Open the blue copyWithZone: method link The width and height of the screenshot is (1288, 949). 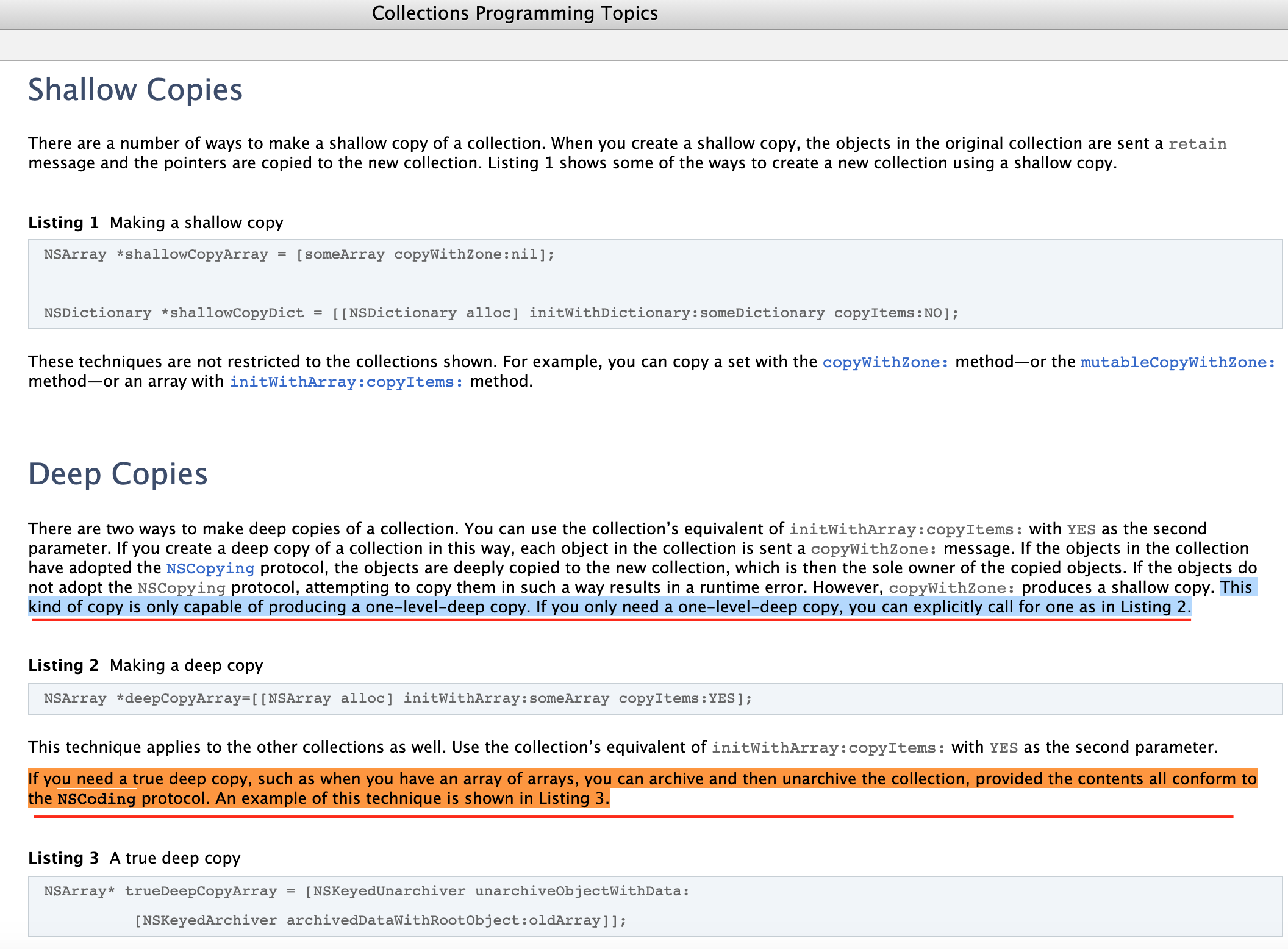pos(885,362)
